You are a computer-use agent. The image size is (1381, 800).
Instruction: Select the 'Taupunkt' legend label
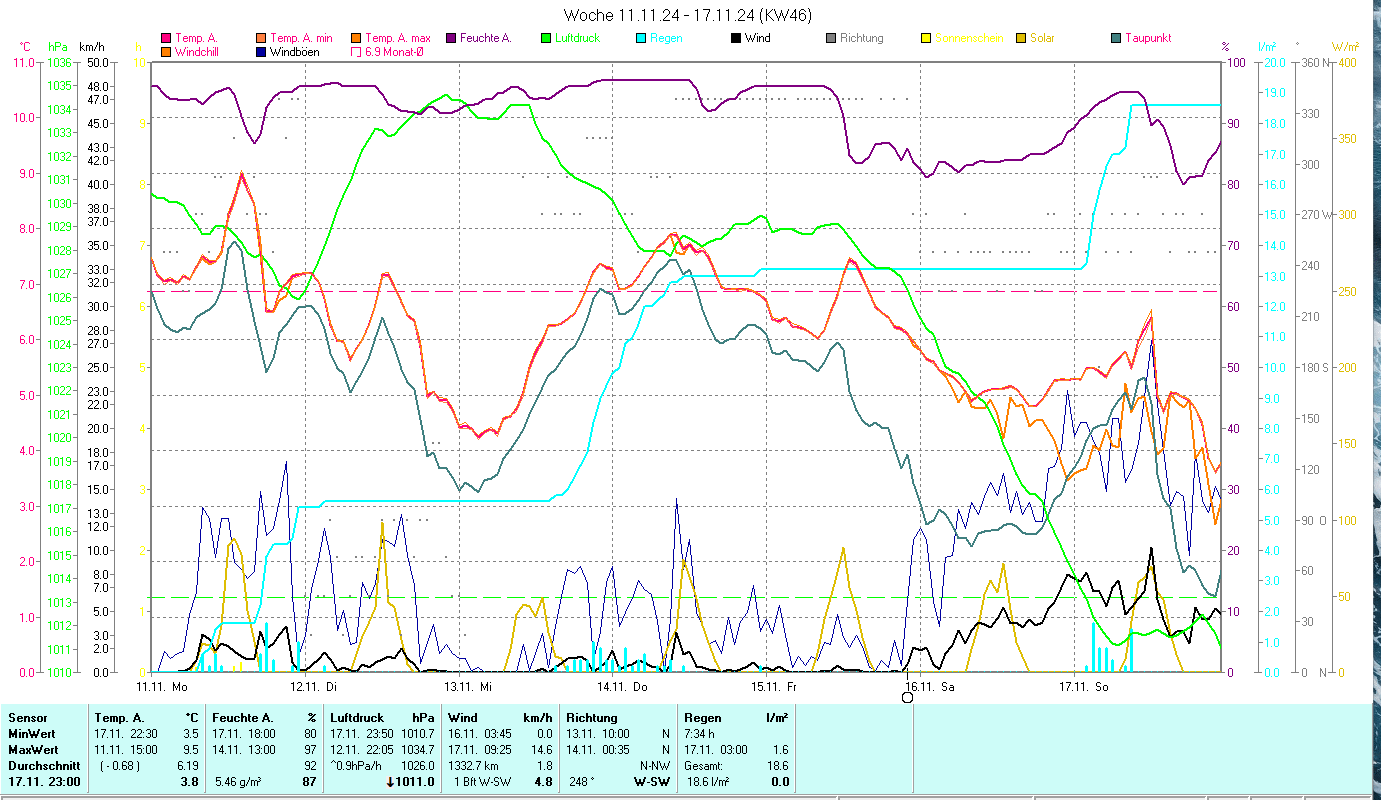point(1148,38)
